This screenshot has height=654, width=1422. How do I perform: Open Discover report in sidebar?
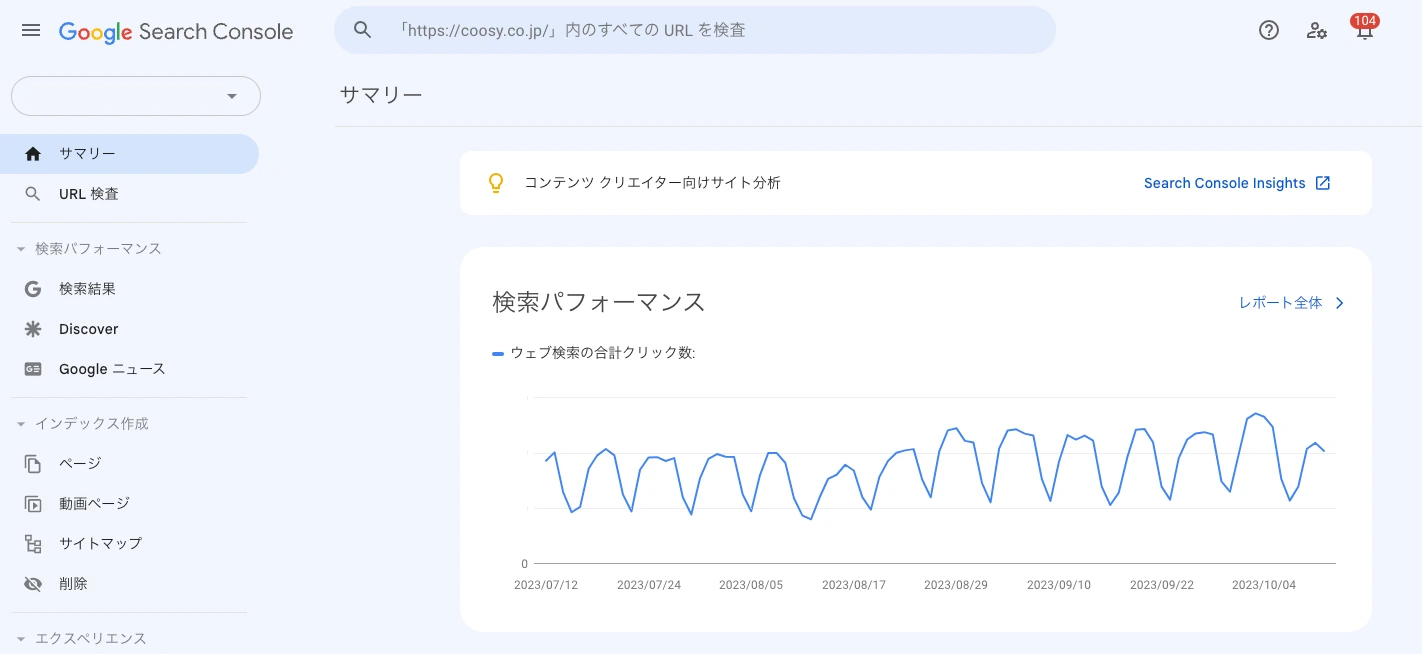[x=129, y=329]
